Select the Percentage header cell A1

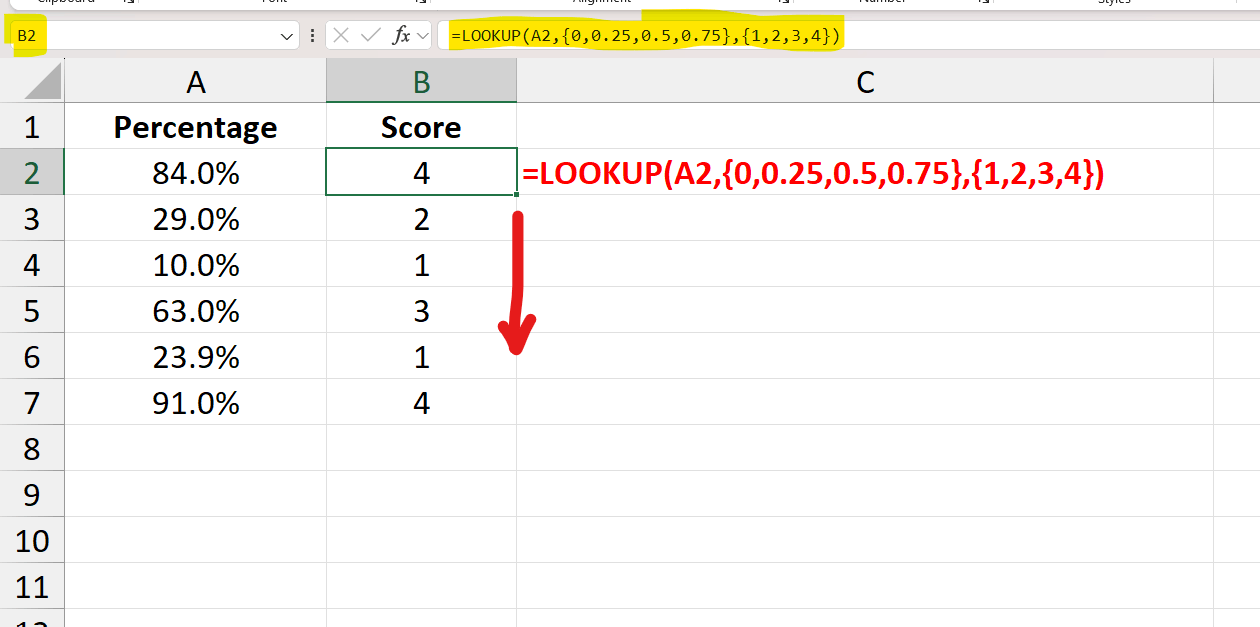196,127
